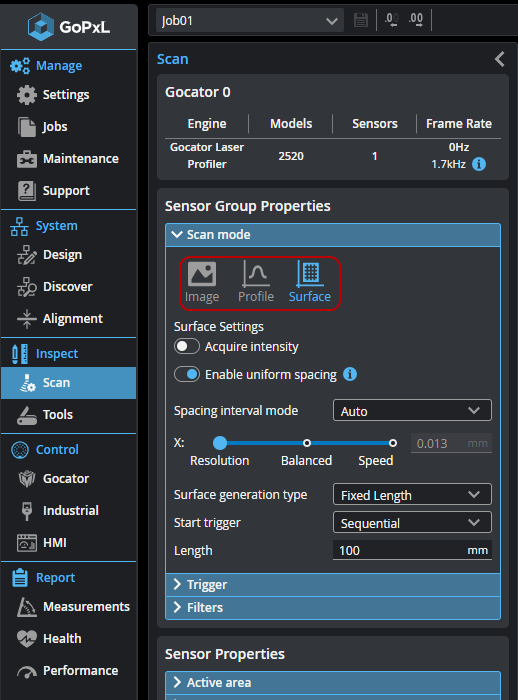Click the uniform spacing info icon
518x700 pixels.
pyautogui.click(x=350, y=374)
